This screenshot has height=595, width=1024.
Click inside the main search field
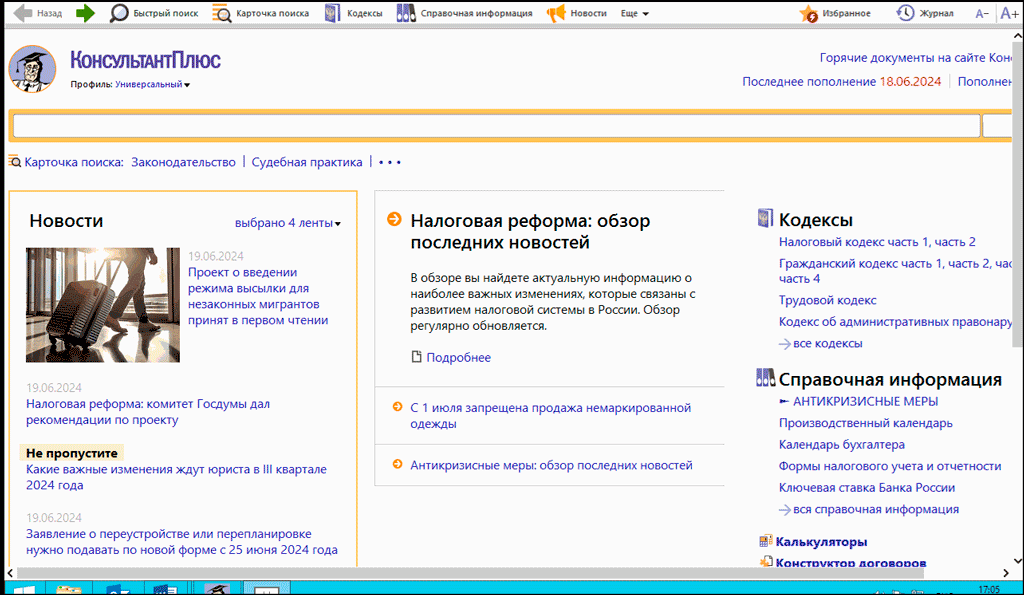click(x=496, y=126)
